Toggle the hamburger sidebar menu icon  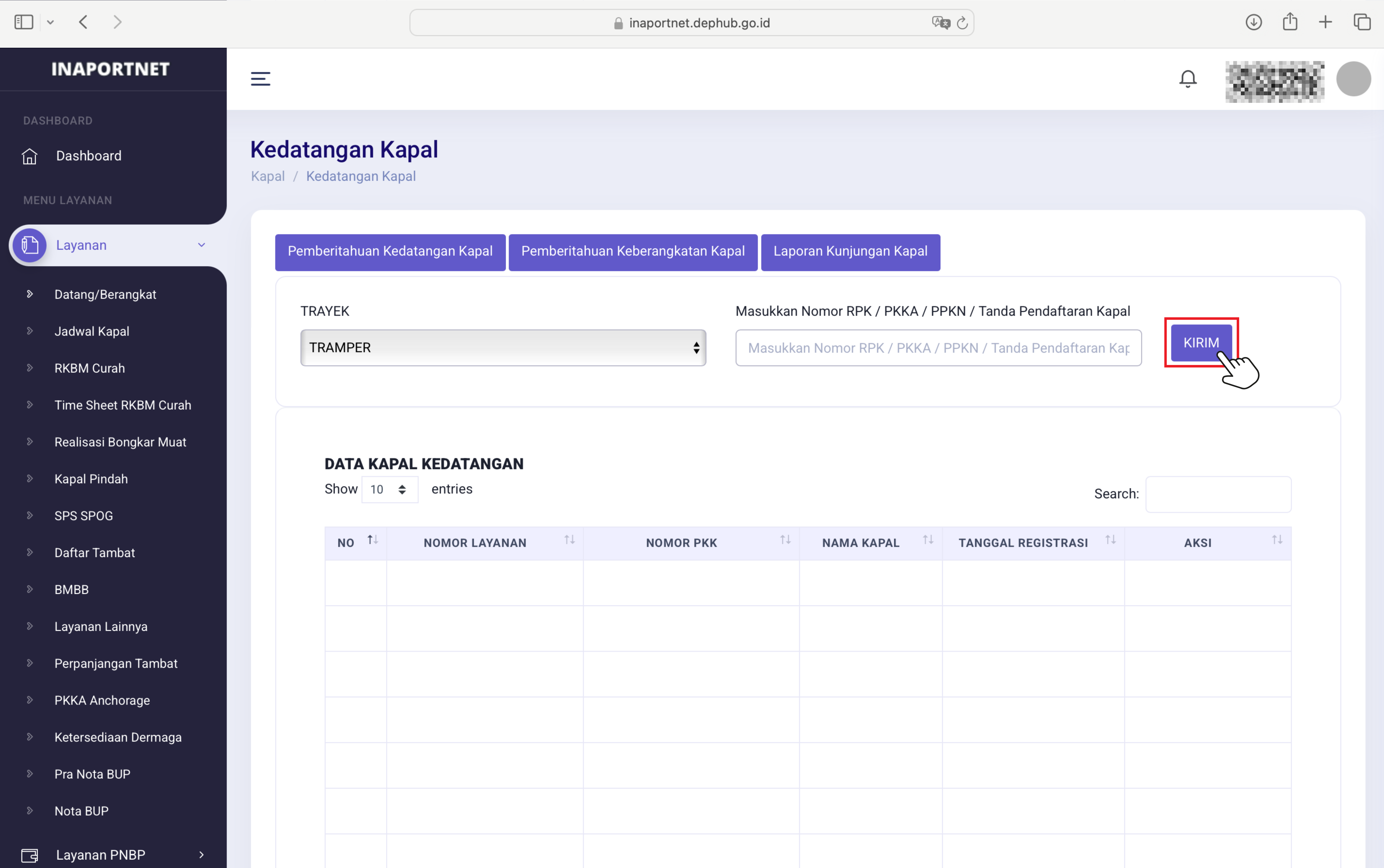pos(260,79)
